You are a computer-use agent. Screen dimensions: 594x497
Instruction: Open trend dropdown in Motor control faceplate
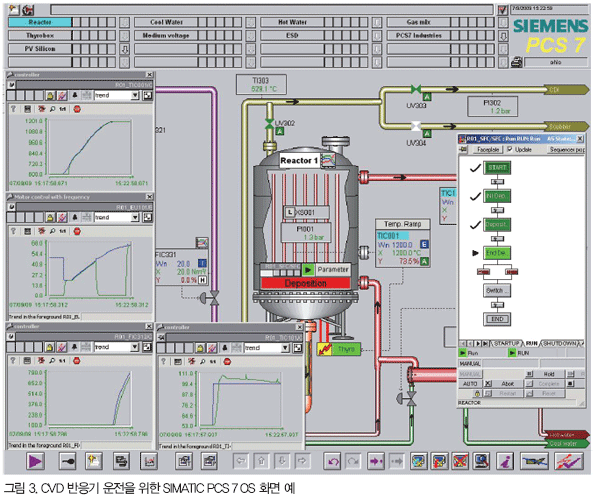click(x=135, y=217)
